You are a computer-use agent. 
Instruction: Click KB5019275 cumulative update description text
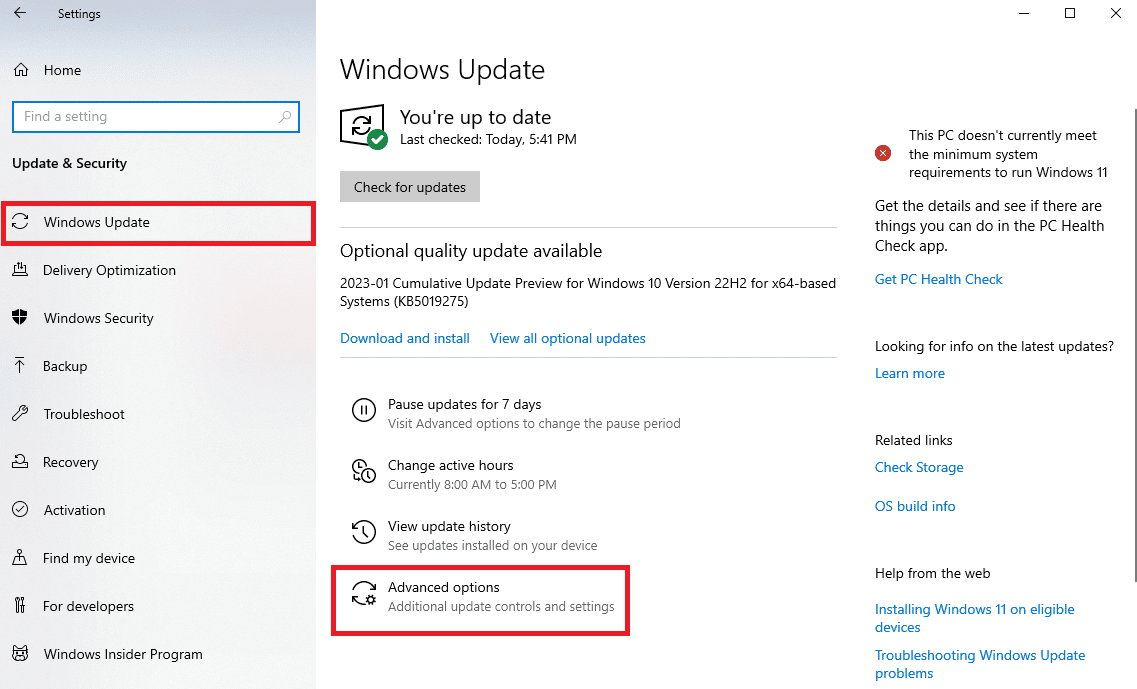click(x=587, y=292)
